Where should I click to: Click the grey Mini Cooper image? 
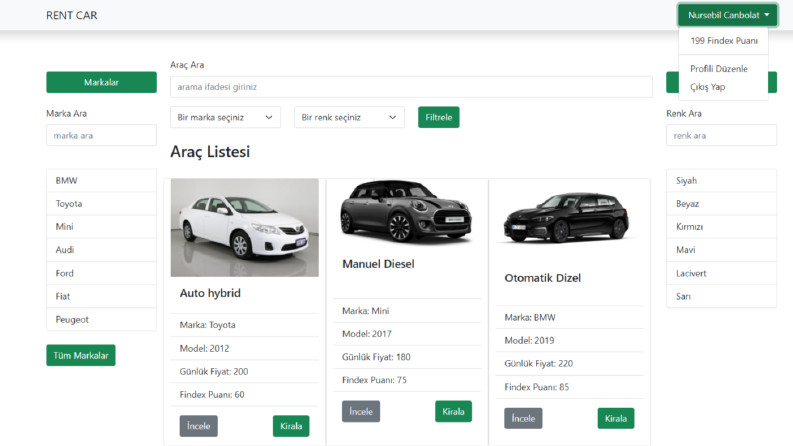point(407,212)
